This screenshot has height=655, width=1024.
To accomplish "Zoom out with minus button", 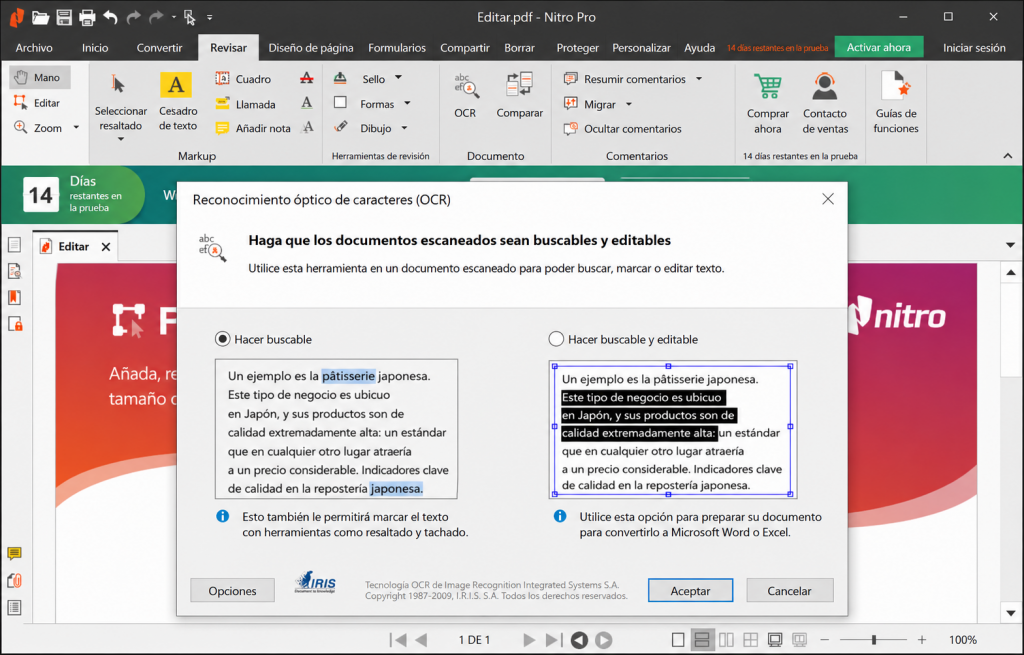I will pyautogui.click(x=825, y=640).
